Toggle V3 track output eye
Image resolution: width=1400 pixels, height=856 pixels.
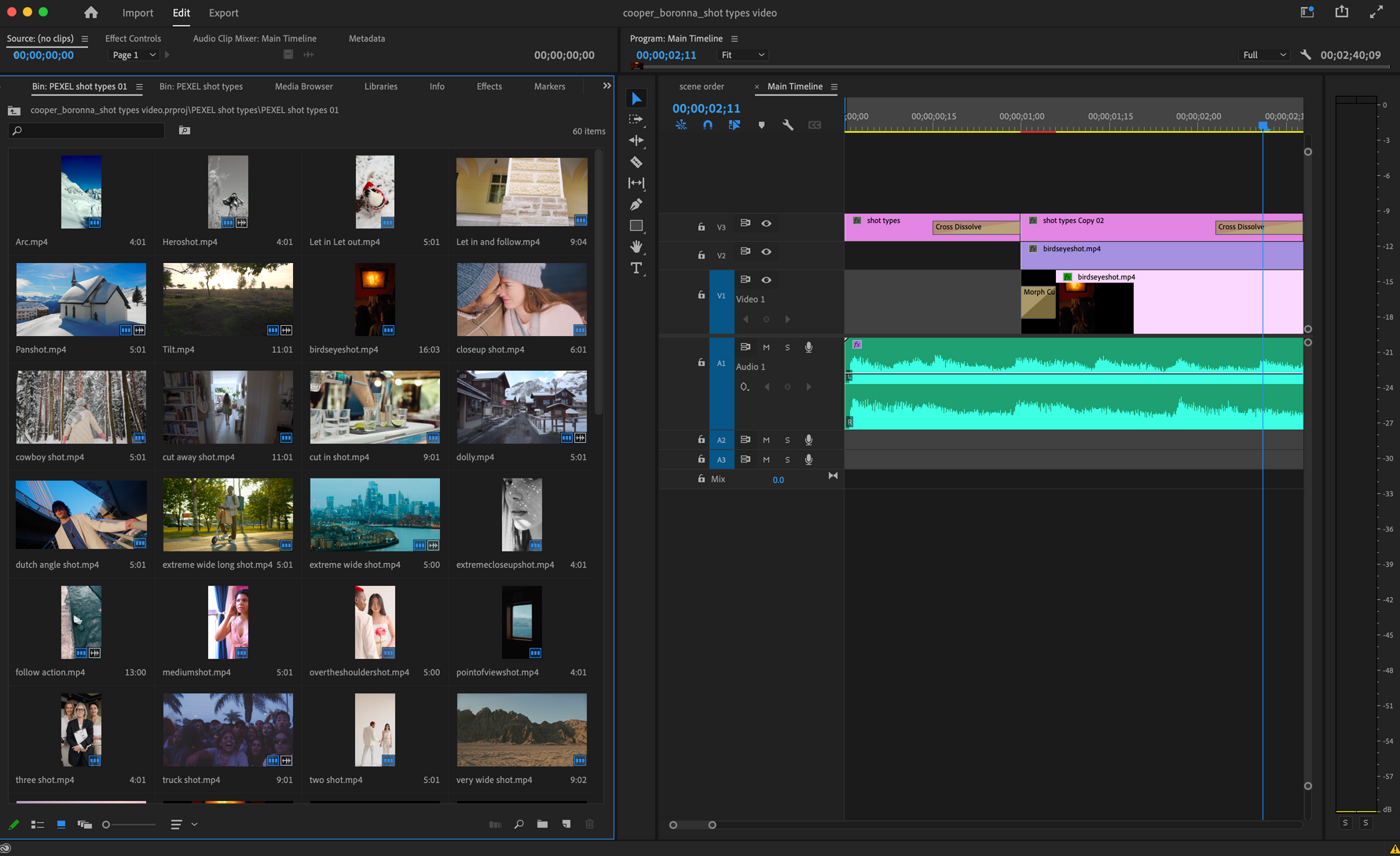click(766, 224)
